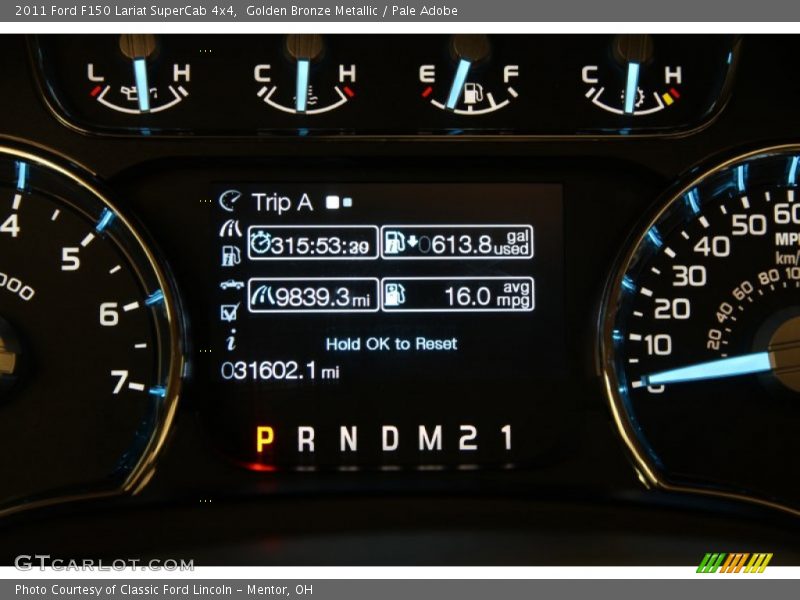Viewport: 800px width, 600px height.
Task: Open the Trip A label to switch trips
Action: pyautogui.click(x=281, y=201)
